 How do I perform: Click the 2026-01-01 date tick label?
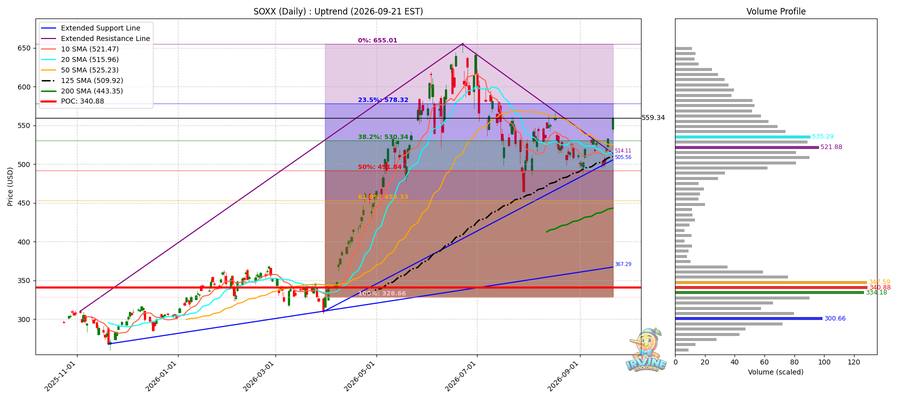[x=161, y=376]
